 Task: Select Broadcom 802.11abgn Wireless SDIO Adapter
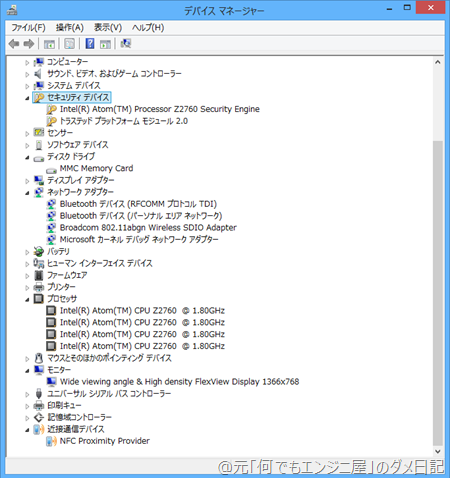pos(148,228)
